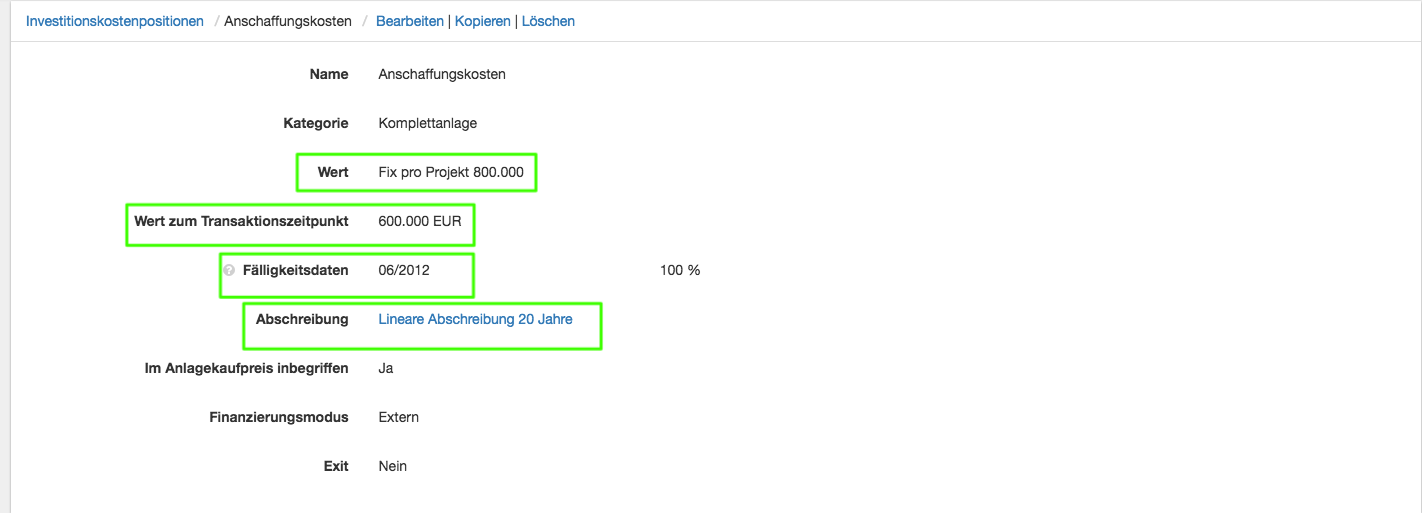Viewport: 1422px width, 513px height.
Task: Select the Anschaffungskosten breadcrumb item
Action: tap(288, 21)
